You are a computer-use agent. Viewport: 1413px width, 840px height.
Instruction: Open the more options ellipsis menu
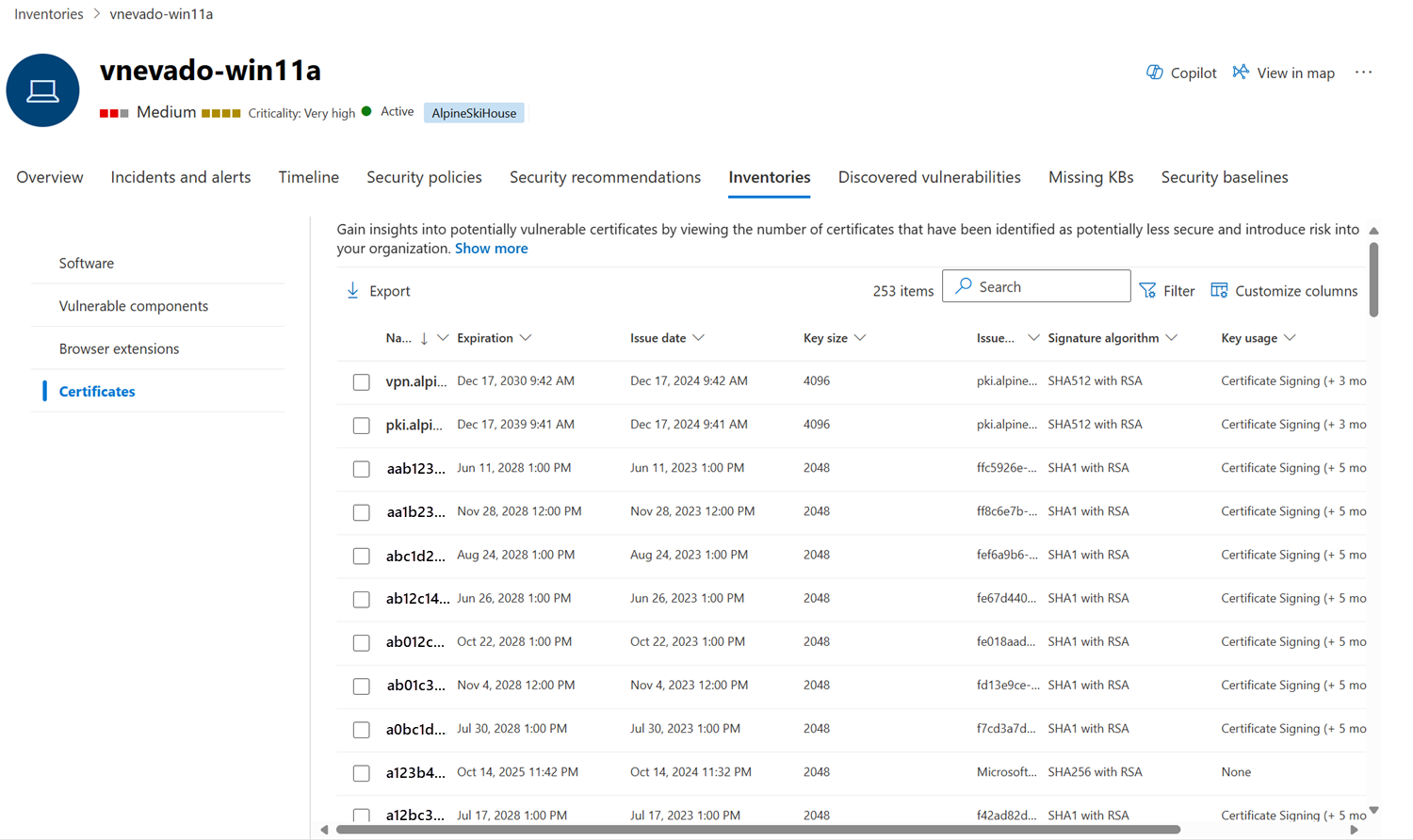click(1363, 73)
